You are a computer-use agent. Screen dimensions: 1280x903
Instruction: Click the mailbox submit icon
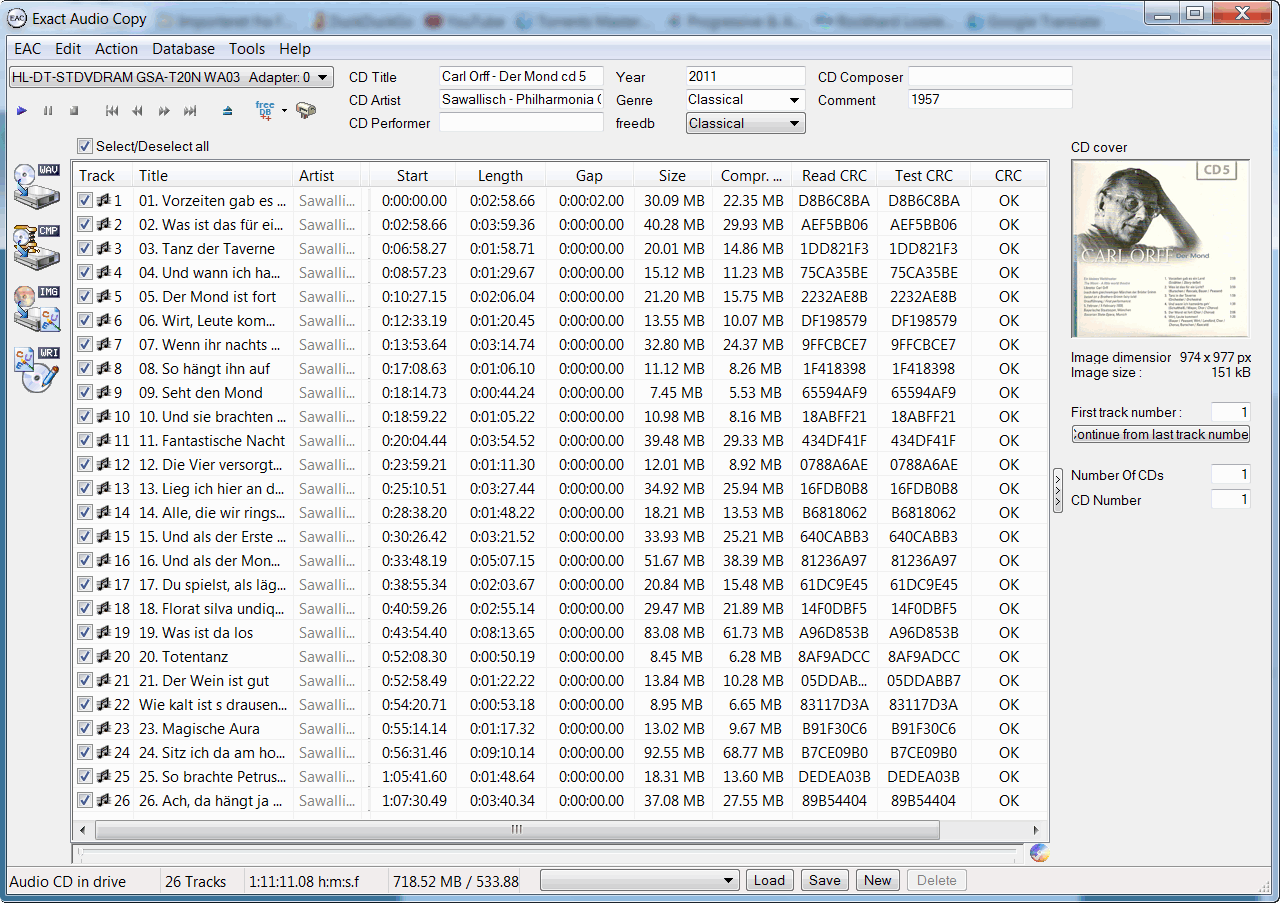click(306, 111)
